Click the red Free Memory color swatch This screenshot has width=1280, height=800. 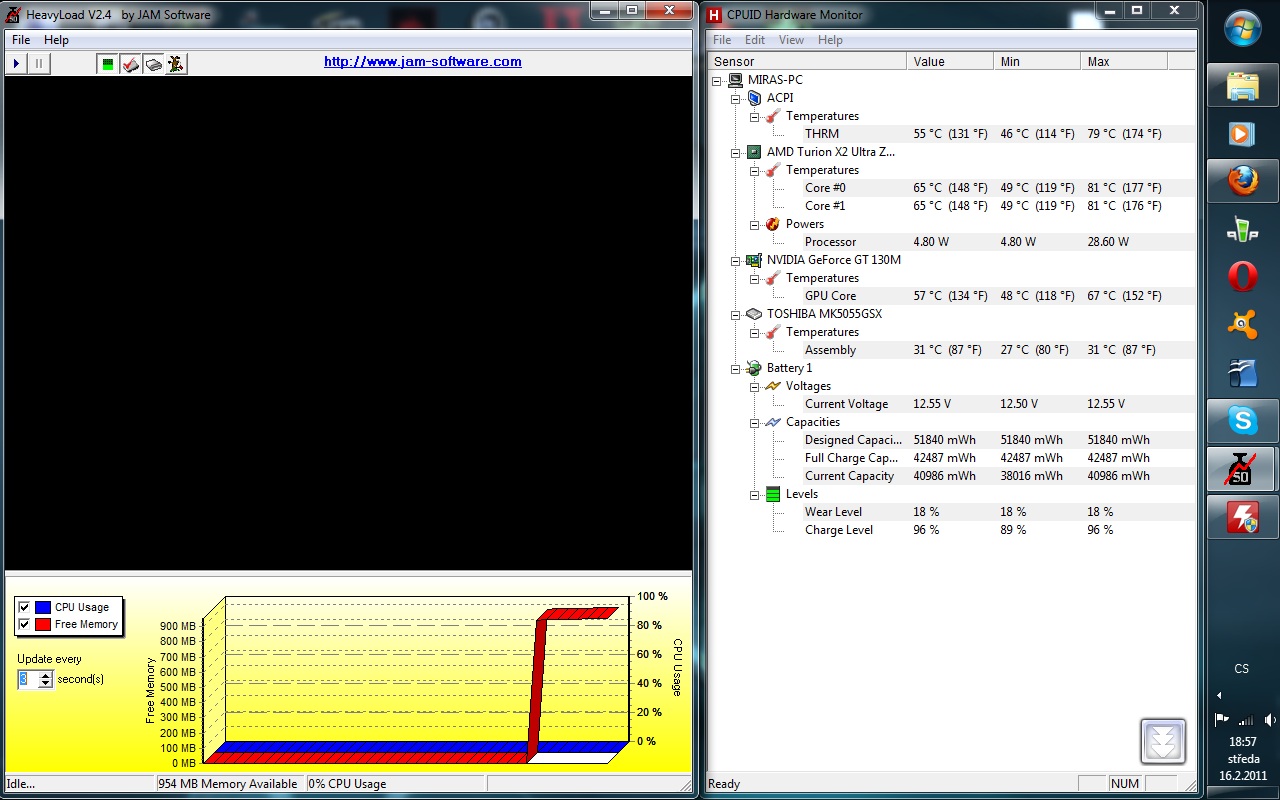click(x=43, y=624)
